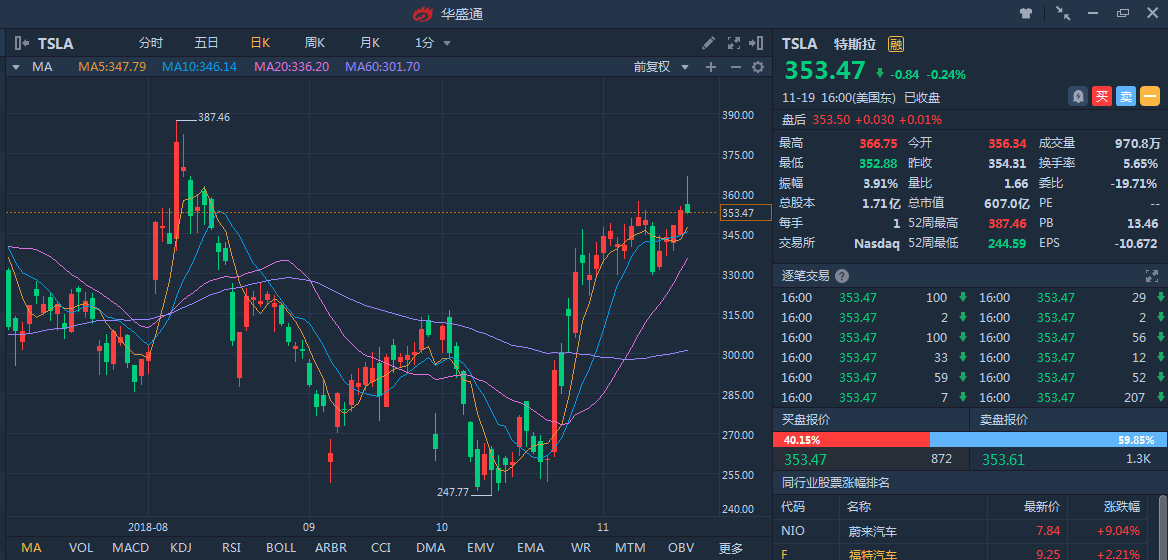Click the pencil drawing tool icon
The image size is (1168, 560).
click(709, 43)
